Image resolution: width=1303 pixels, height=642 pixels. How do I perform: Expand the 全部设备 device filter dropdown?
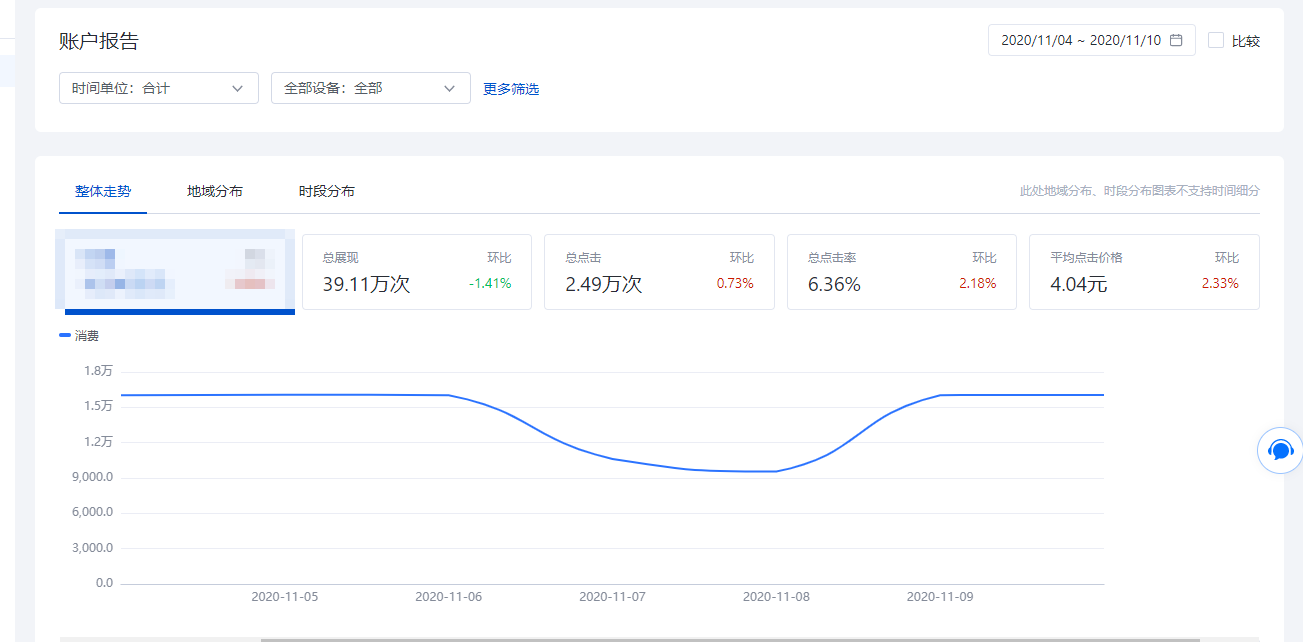(x=370, y=88)
